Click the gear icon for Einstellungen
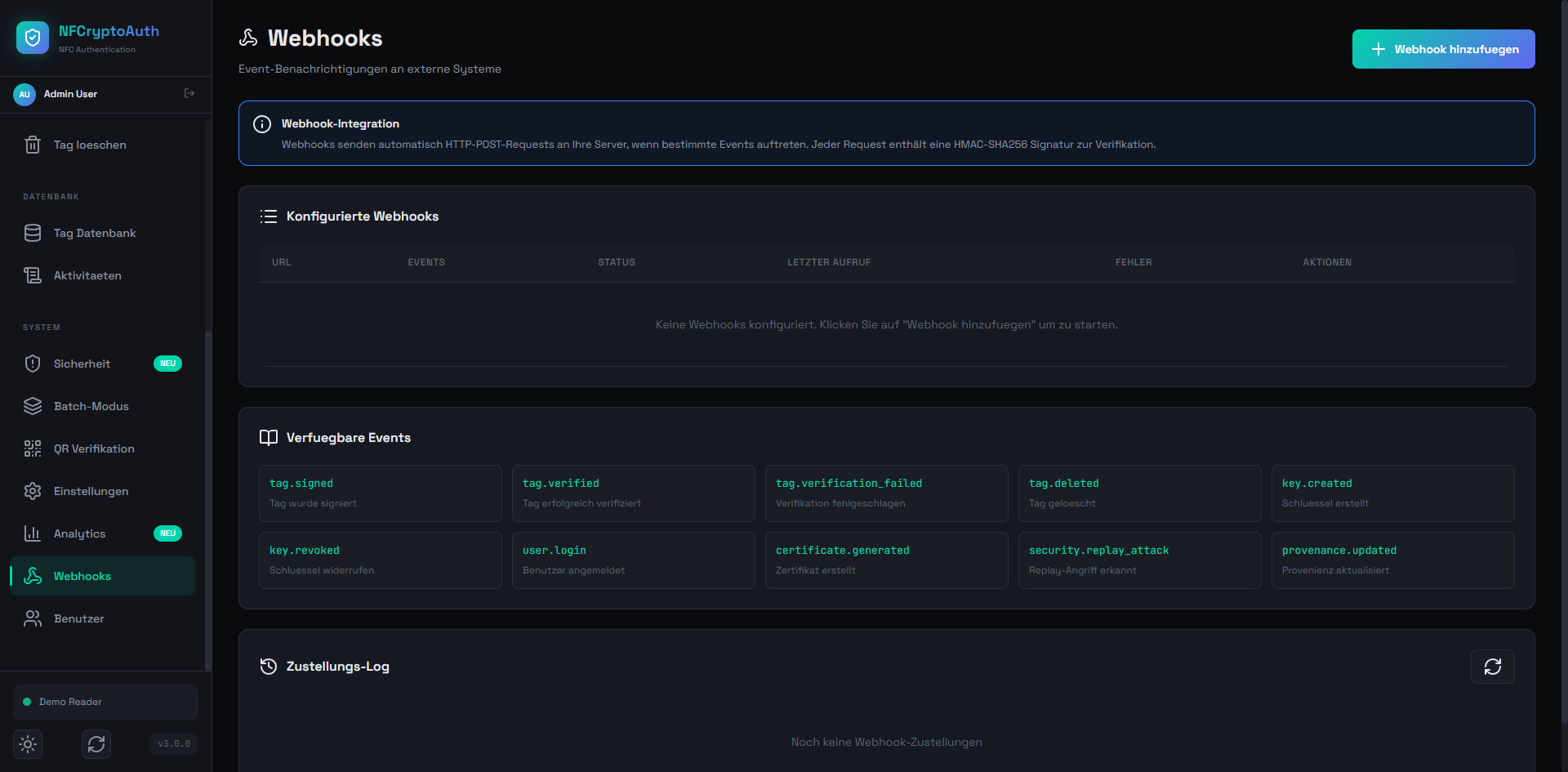Screen dimensions: 1568x772 coord(33,491)
